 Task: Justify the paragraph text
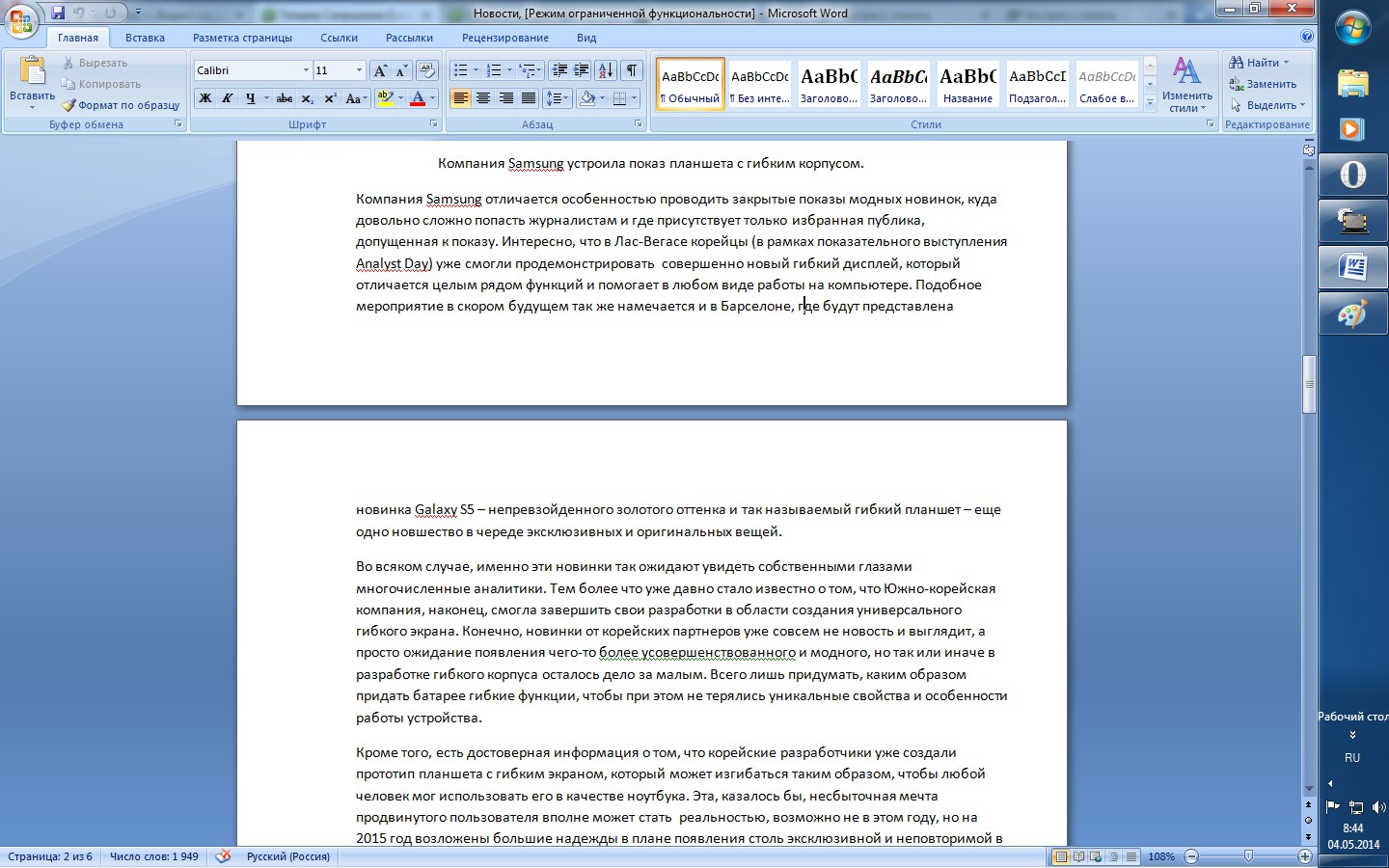click(x=528, y=98)
